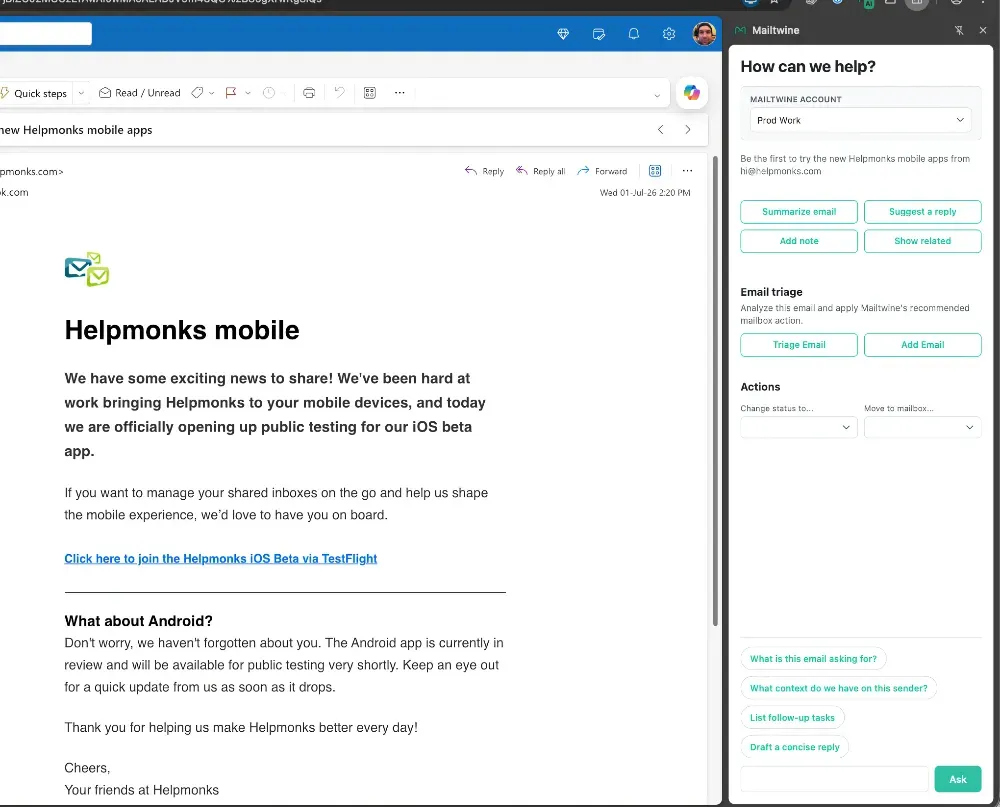
Task: Open the Copilot colorful icon
Action: click(691, 93)
